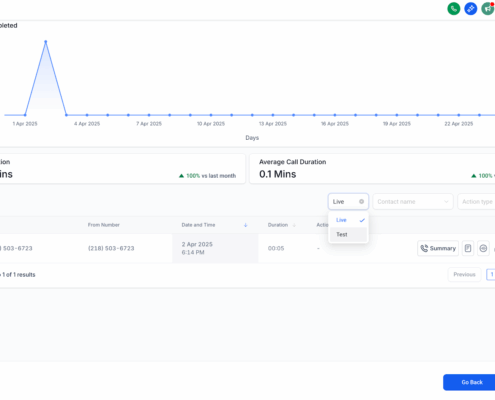Open the megaphone announcements icon
Image resolution: width=495 pixels, height=400 pixels.
point(488,9)
